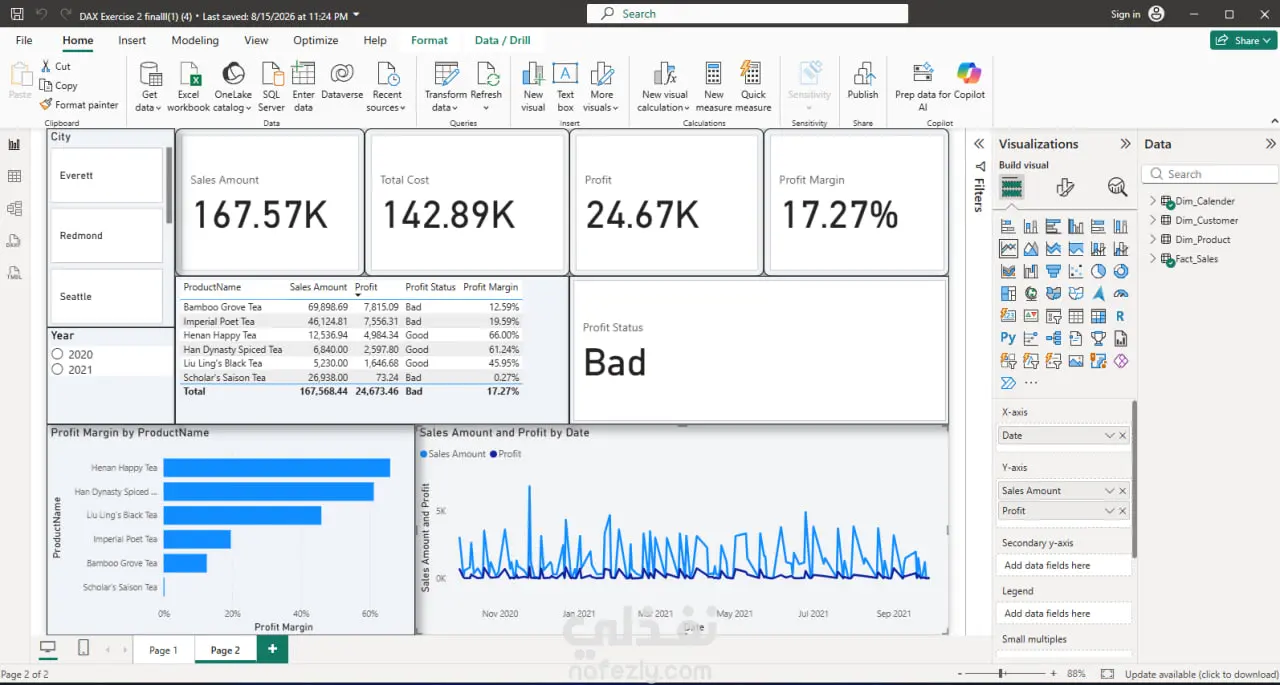Screen dimensions: 1280x685
Task: Open the View ribbon tab
Action: pos(256,41)
